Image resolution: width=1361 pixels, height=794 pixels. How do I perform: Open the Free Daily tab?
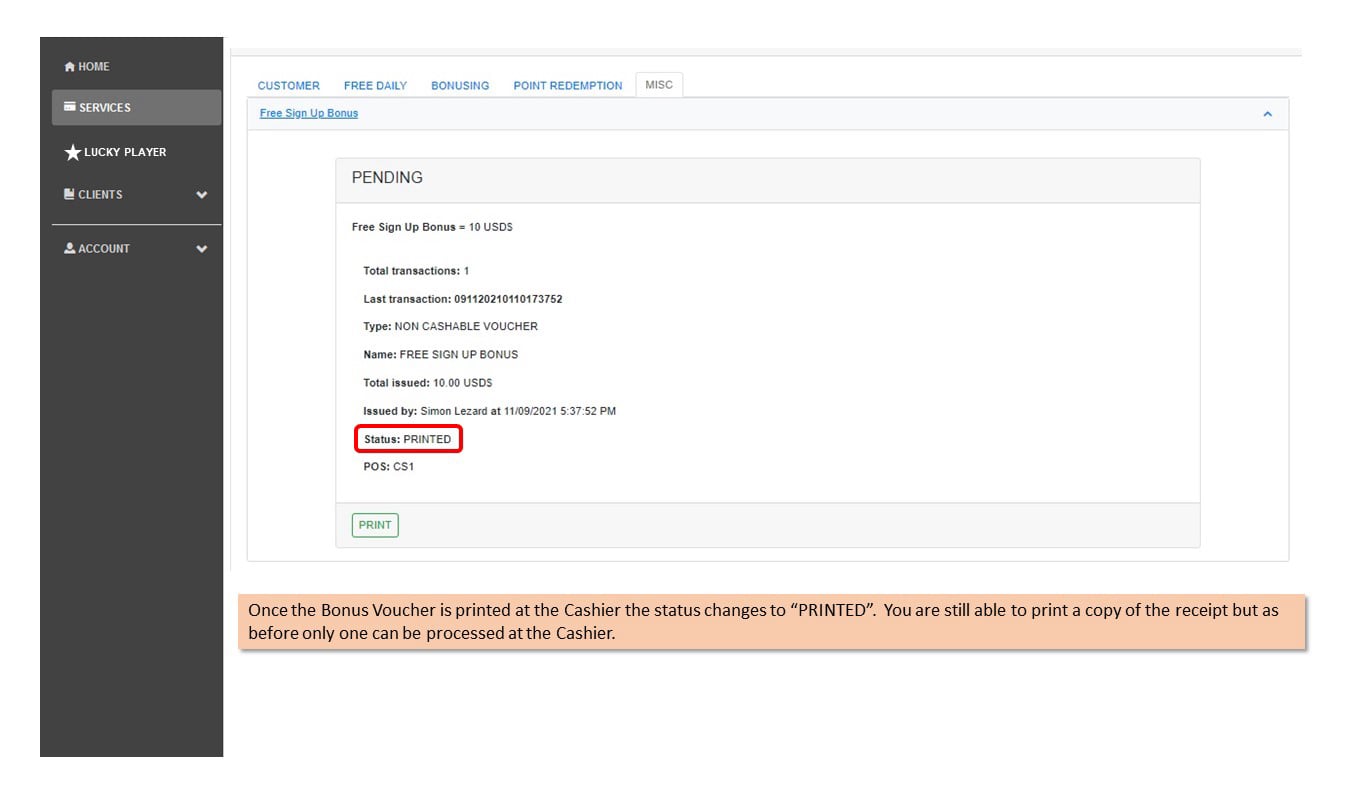coord(375,86)
